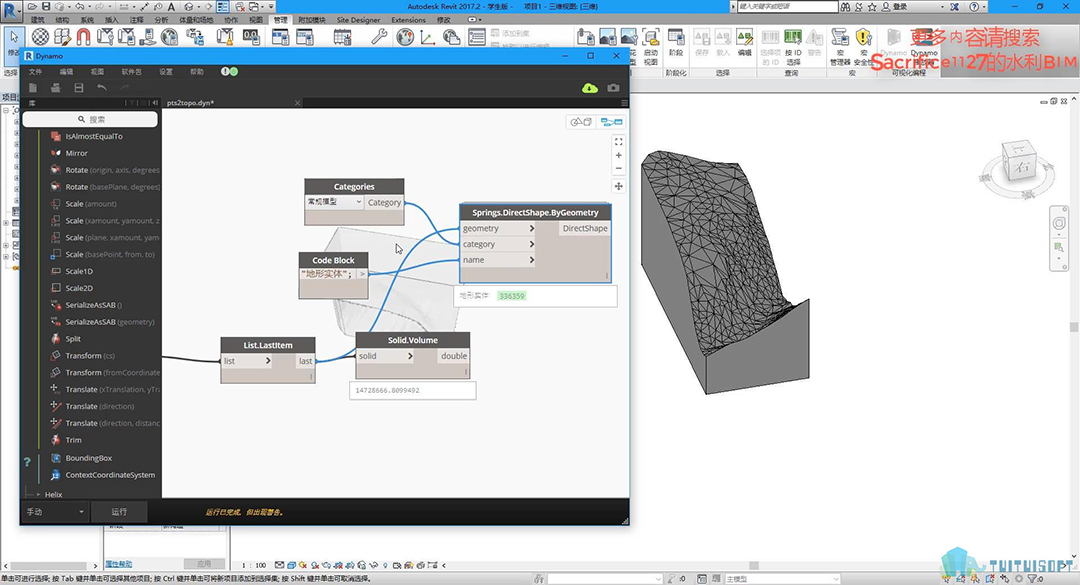Click the zoom to fit icon on canvas
This screenshot has width=1080, height=585.
click(x=618, y=142)
